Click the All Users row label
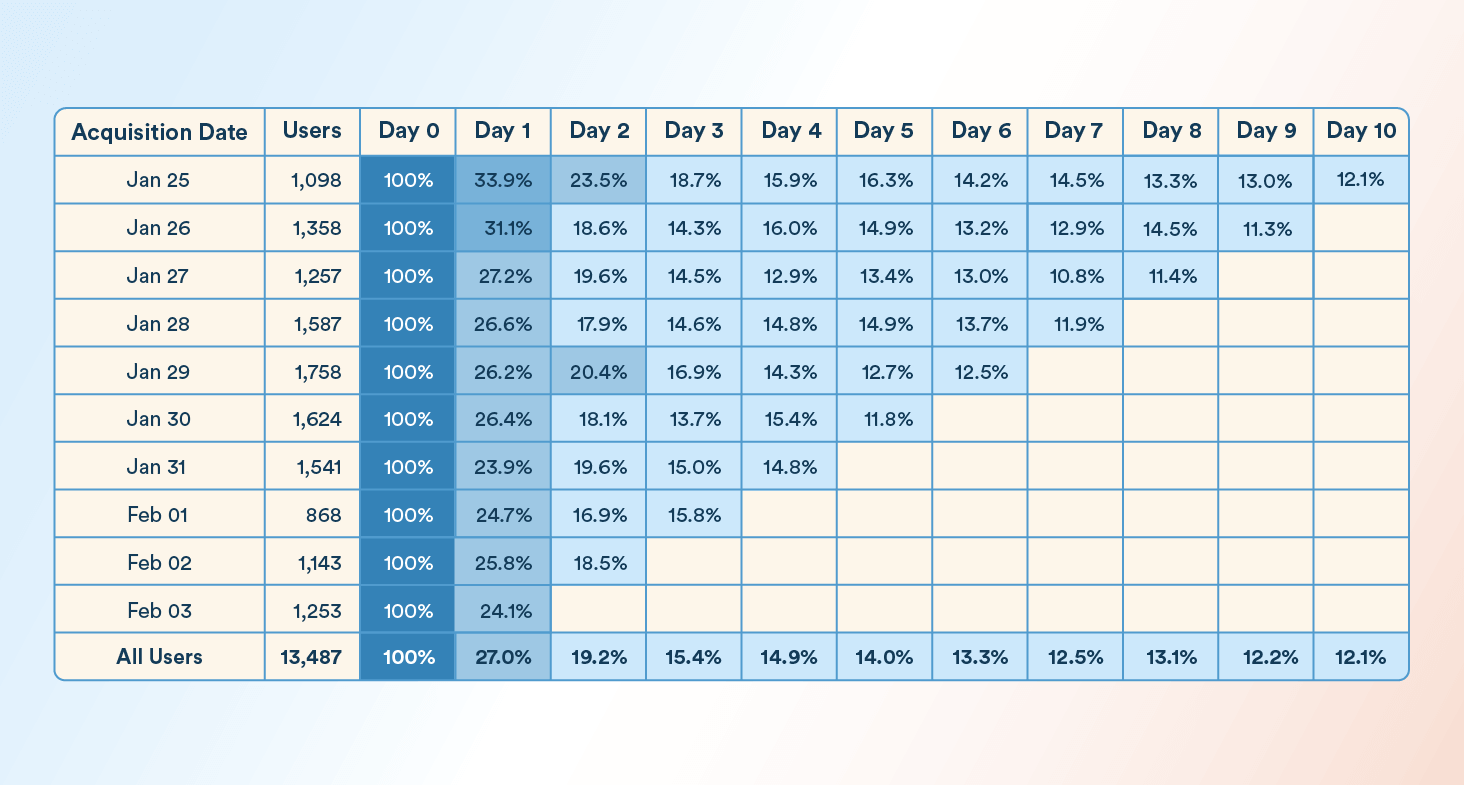Screen dimensions: 1464x785 [x=159, y=657]
